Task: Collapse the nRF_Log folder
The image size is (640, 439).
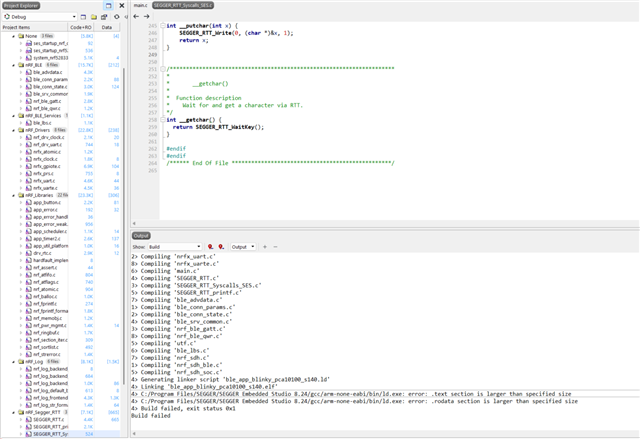Action: point(14,361)
